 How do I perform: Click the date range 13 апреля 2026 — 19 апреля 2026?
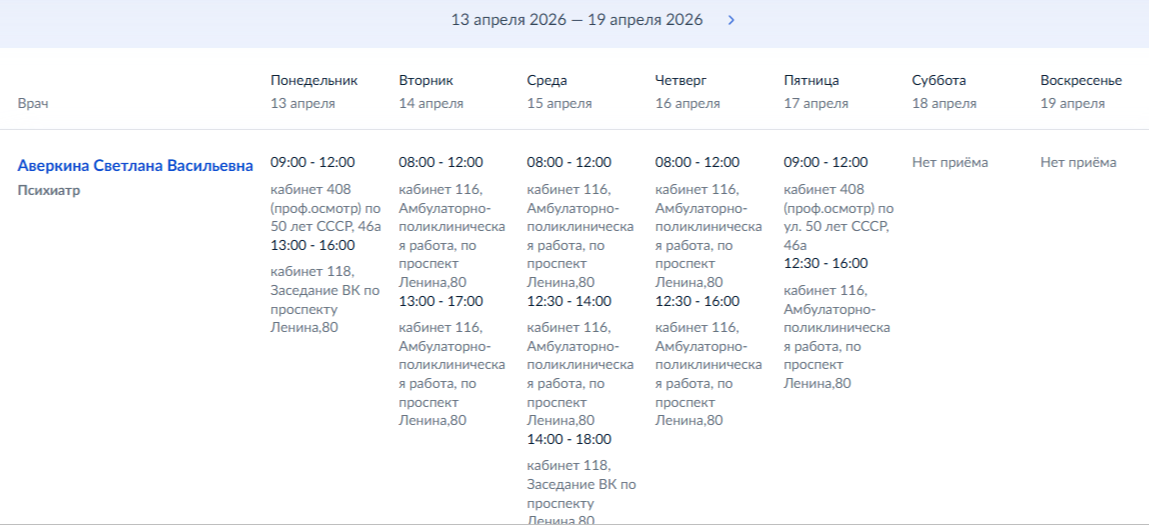576,20
